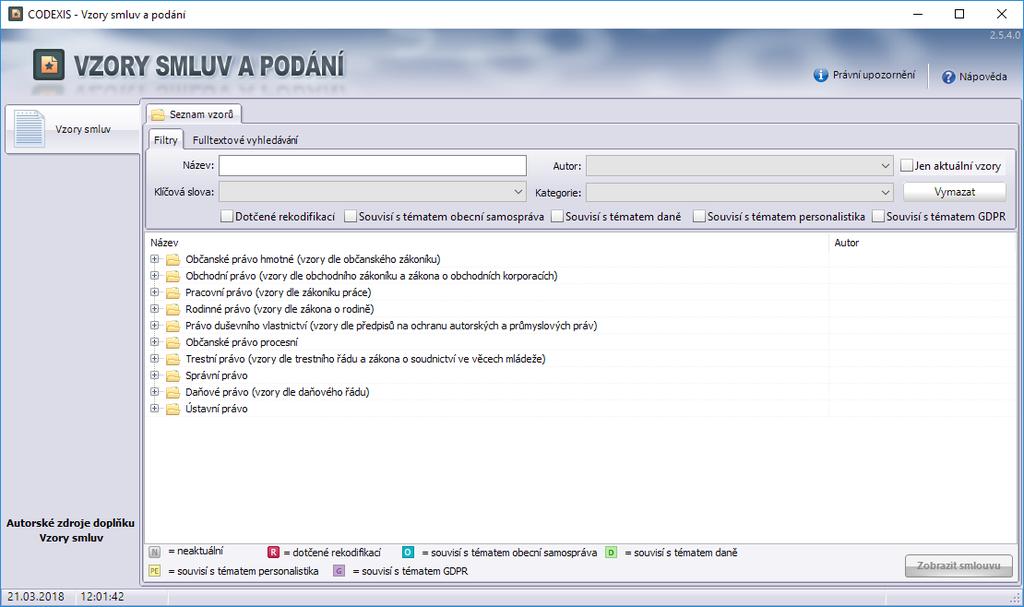Click the CODEXIS app icon in the title bar
1024x607 pixels.
(15, 14)
